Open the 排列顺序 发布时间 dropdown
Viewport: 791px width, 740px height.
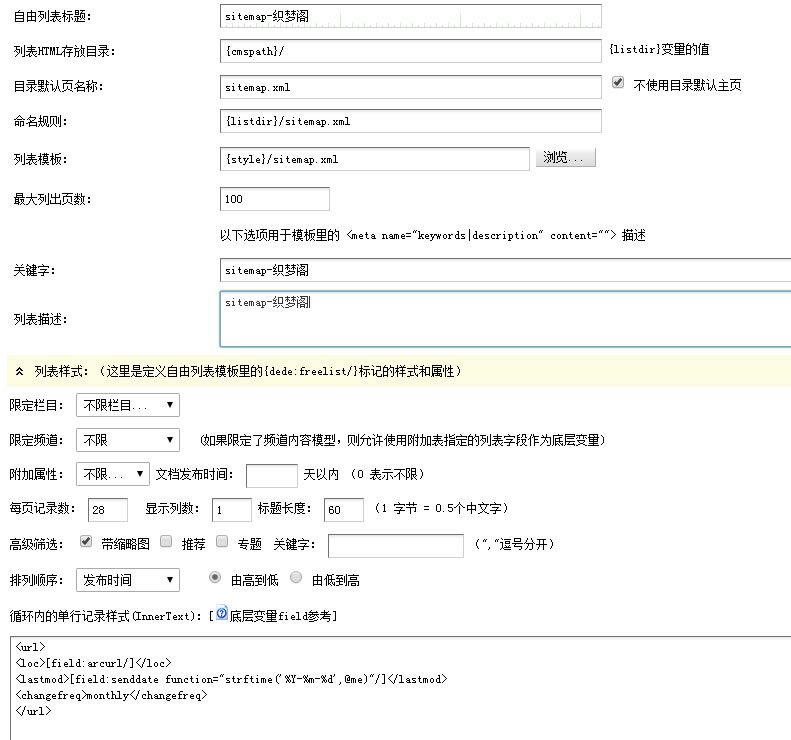128,579
